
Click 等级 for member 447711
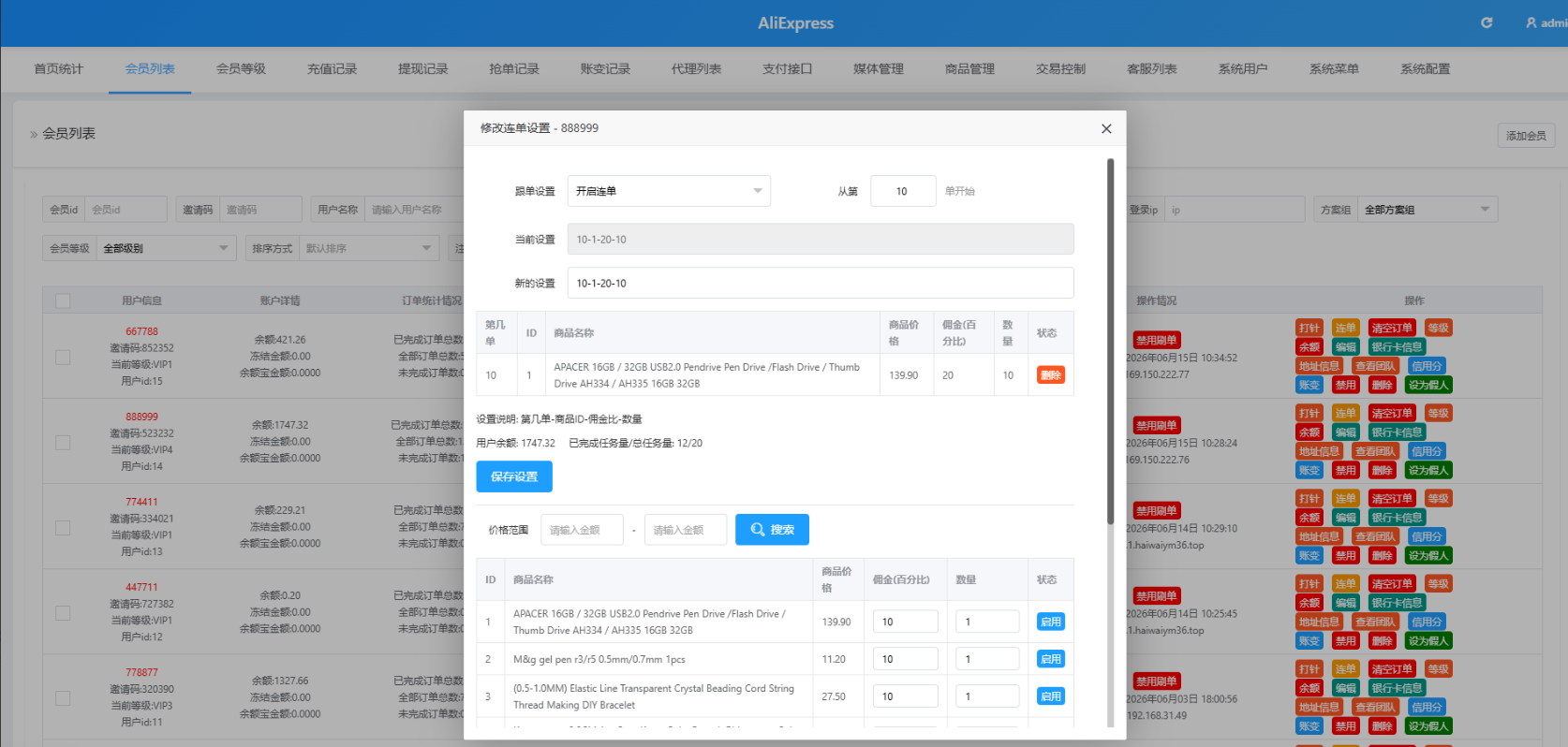1438,584
